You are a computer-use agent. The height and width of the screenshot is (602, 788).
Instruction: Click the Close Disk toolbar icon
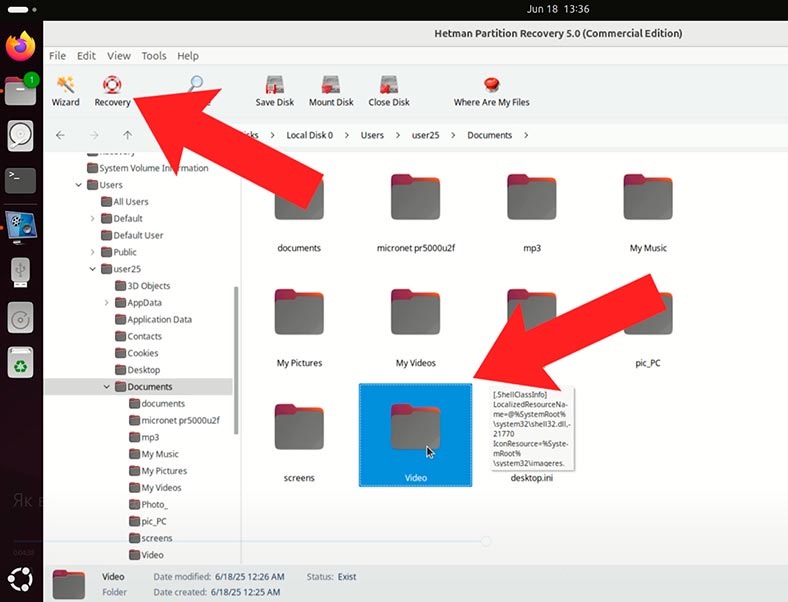tap(388, 91)
